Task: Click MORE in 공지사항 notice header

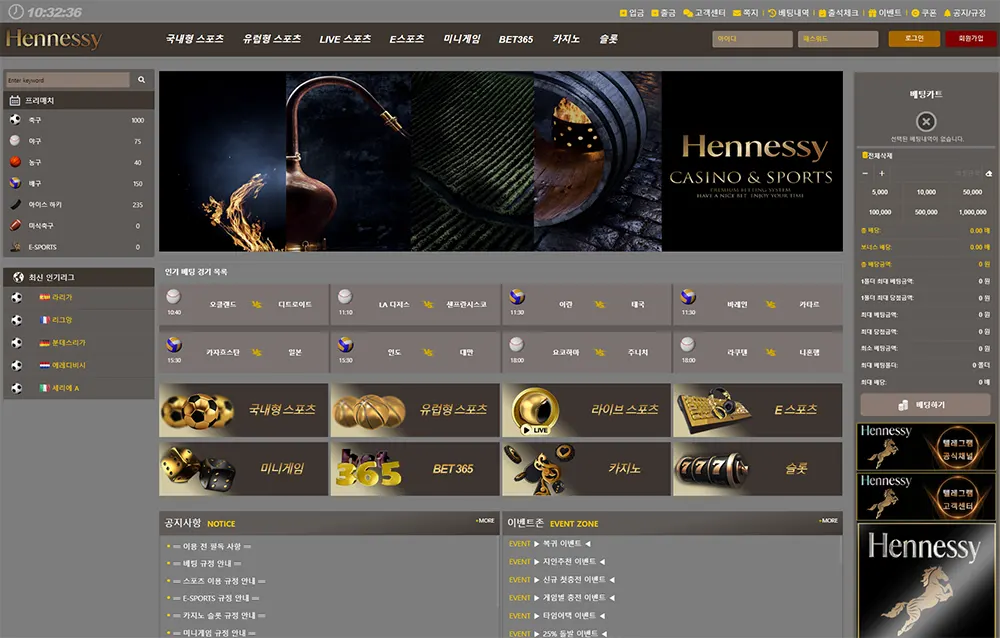Action: tap(485, 521)
